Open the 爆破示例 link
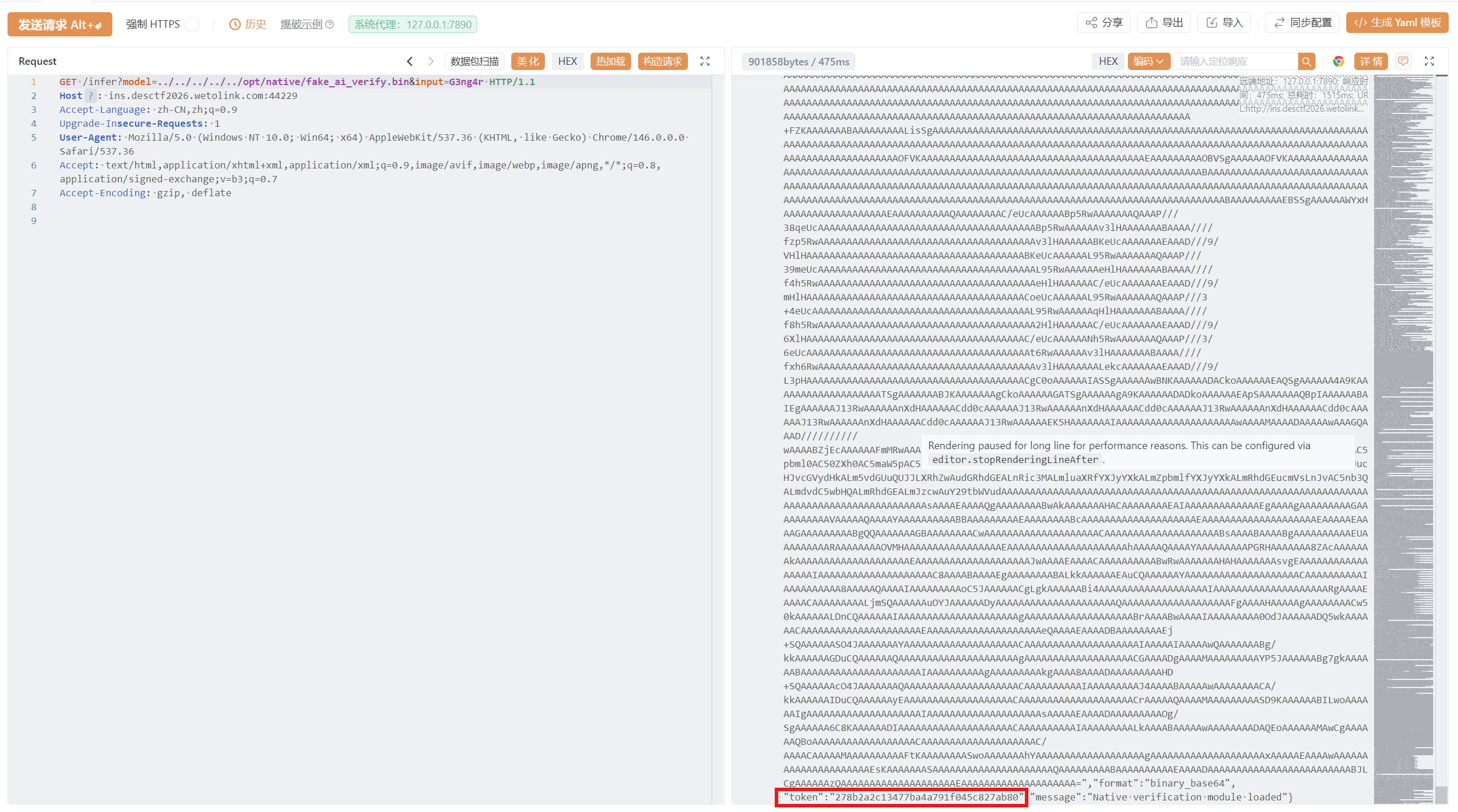This screenshot has width=1458, height=812. 301,24
